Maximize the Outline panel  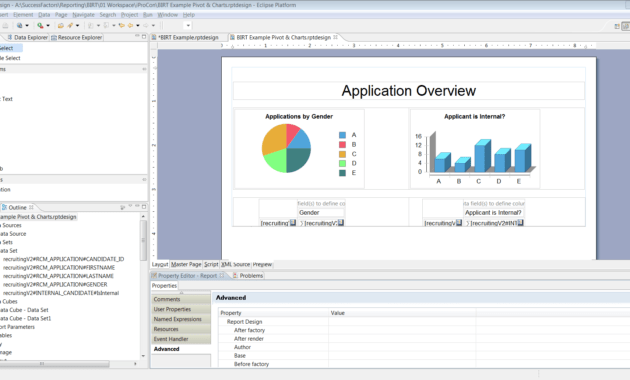click(144, 206)
